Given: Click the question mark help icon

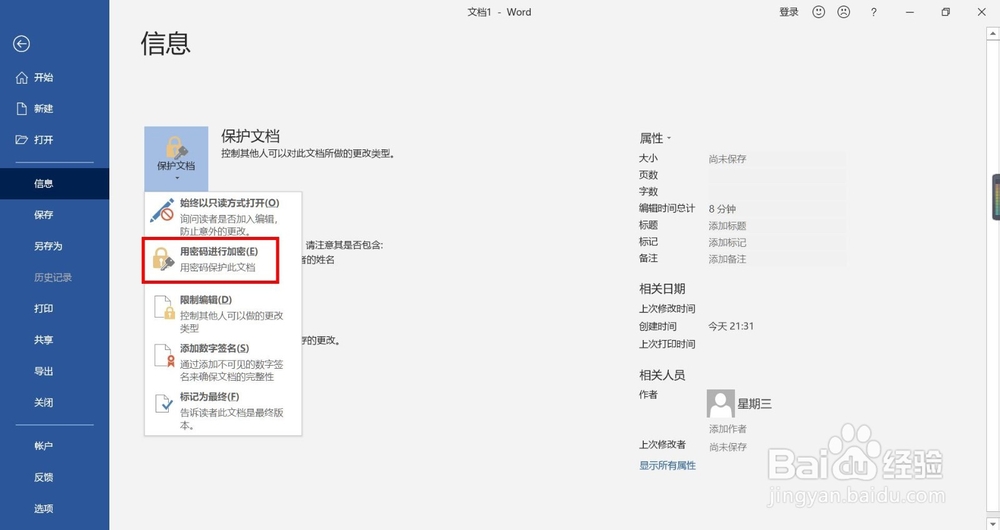Looking at the screenshot, I should [874, 12].
